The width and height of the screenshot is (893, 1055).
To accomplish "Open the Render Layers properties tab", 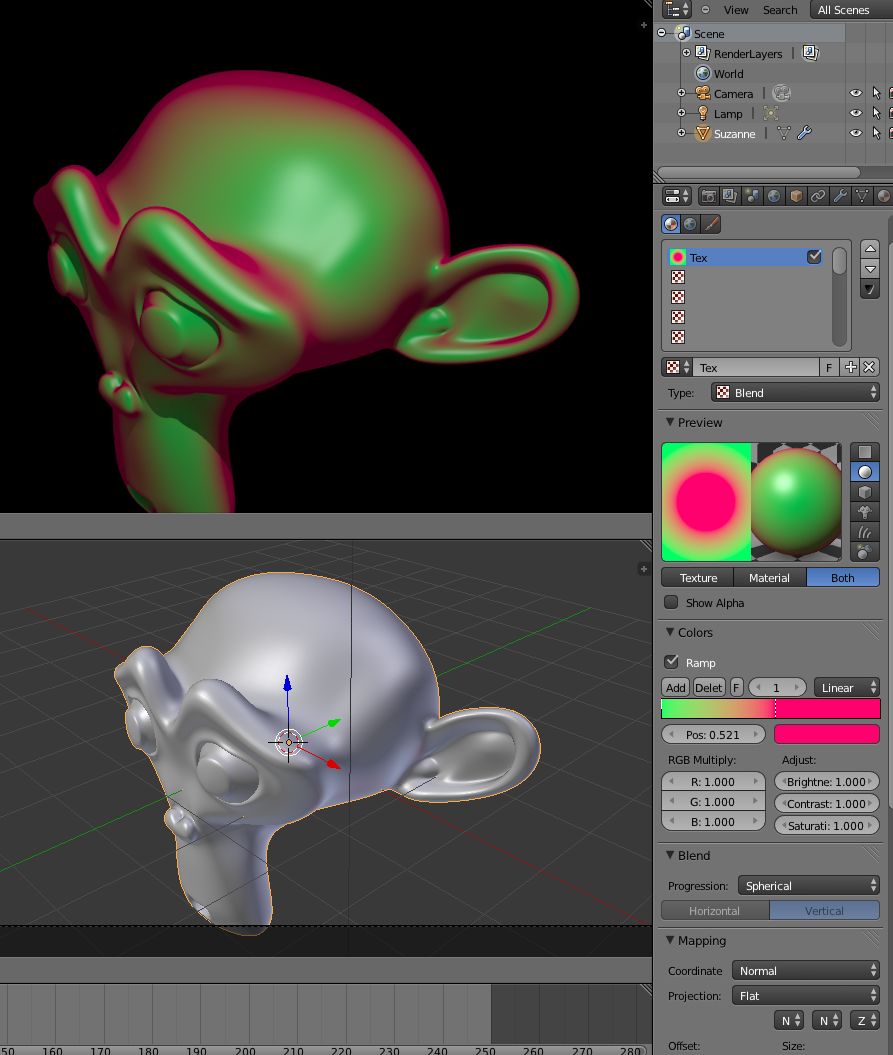I will click(x=729, y=196).
